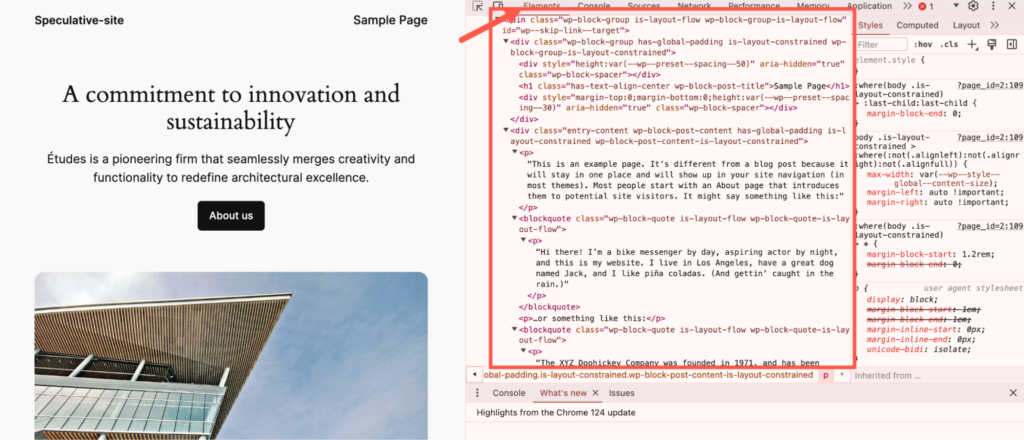The image size is (1024, 440).
Task: Open the Sources tab
Action: click(644, 6)
